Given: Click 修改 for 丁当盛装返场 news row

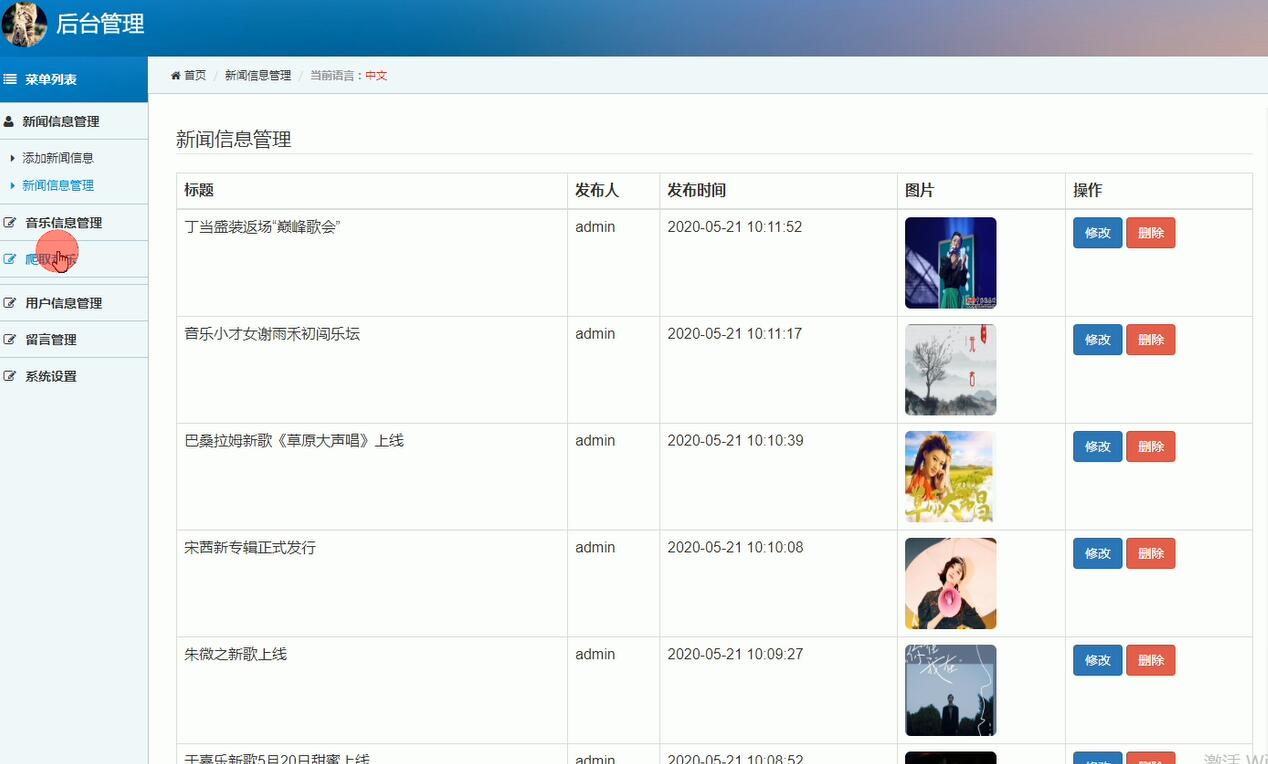Looking at the screenshot, I should 1098,233.
